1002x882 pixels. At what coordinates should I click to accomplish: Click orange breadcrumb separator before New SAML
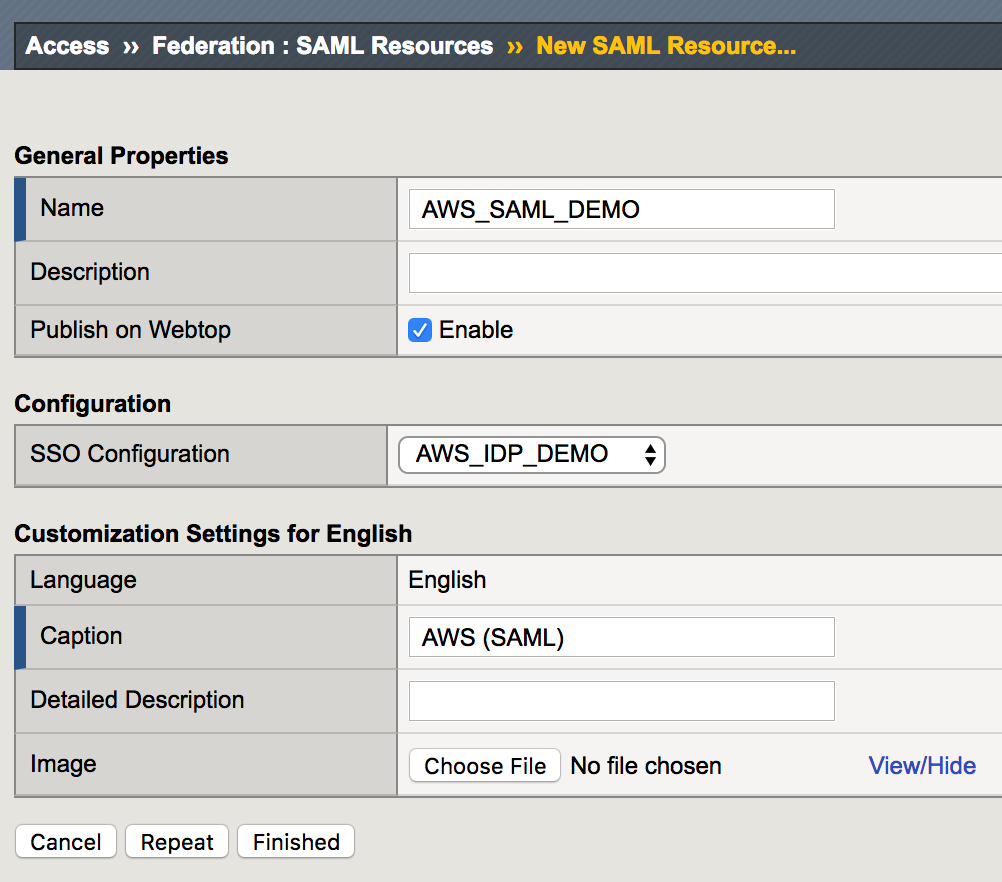(515, 47)
